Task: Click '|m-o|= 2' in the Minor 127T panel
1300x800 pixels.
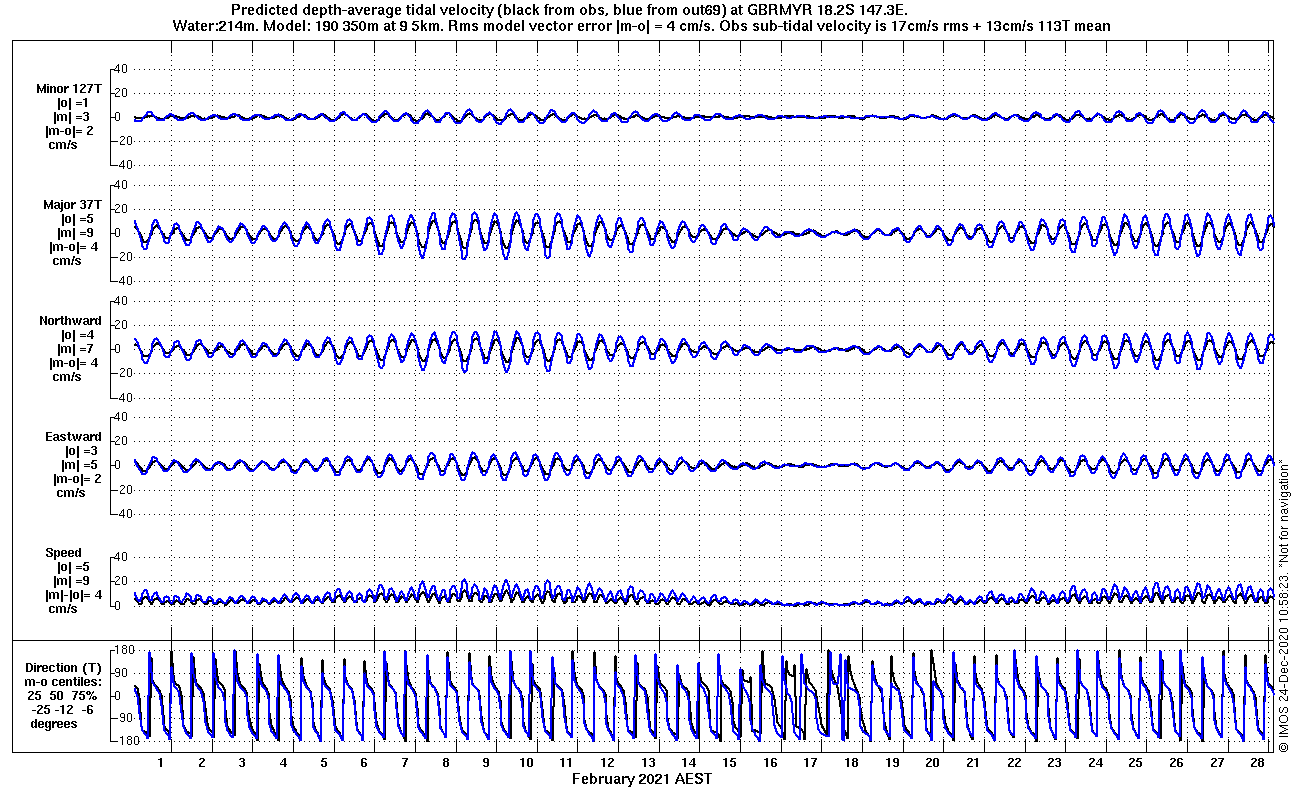Action: coord(69,131)
